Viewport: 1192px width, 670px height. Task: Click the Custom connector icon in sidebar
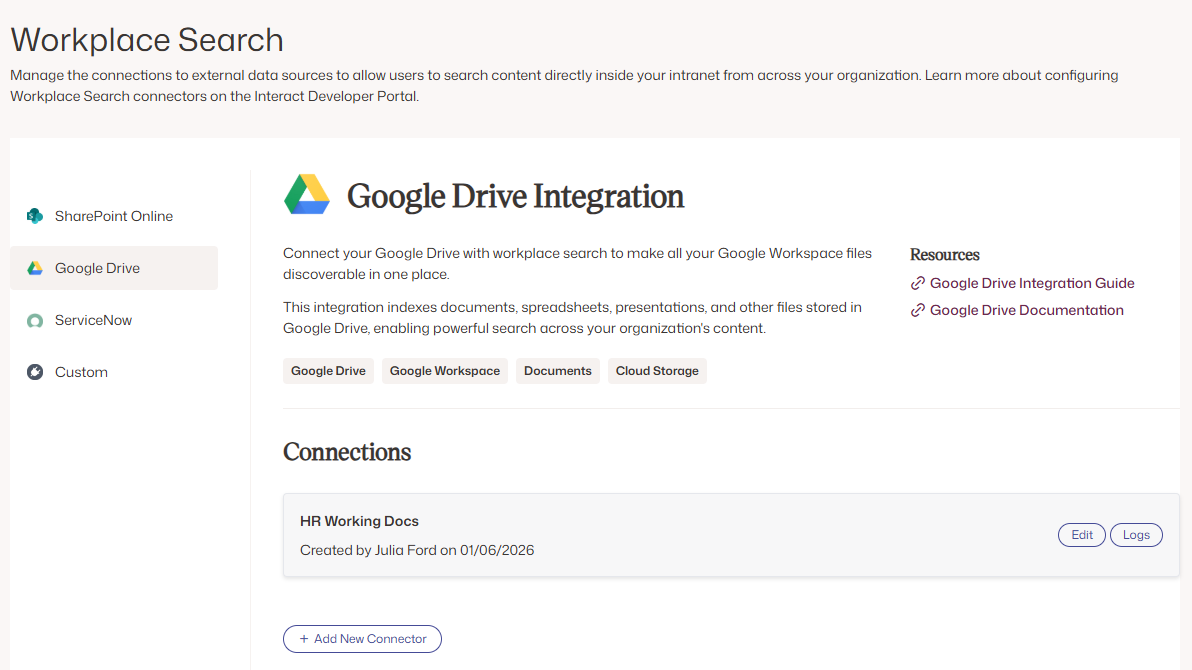pos(35,372)
